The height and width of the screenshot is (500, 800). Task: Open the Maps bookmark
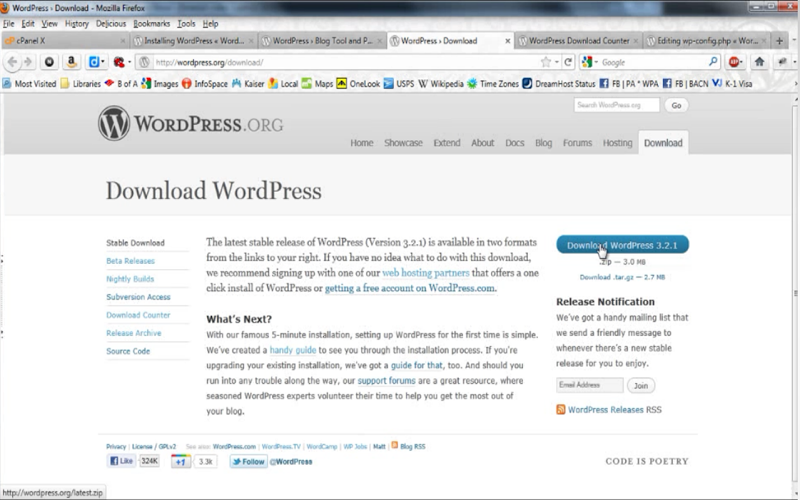[317, 84]
